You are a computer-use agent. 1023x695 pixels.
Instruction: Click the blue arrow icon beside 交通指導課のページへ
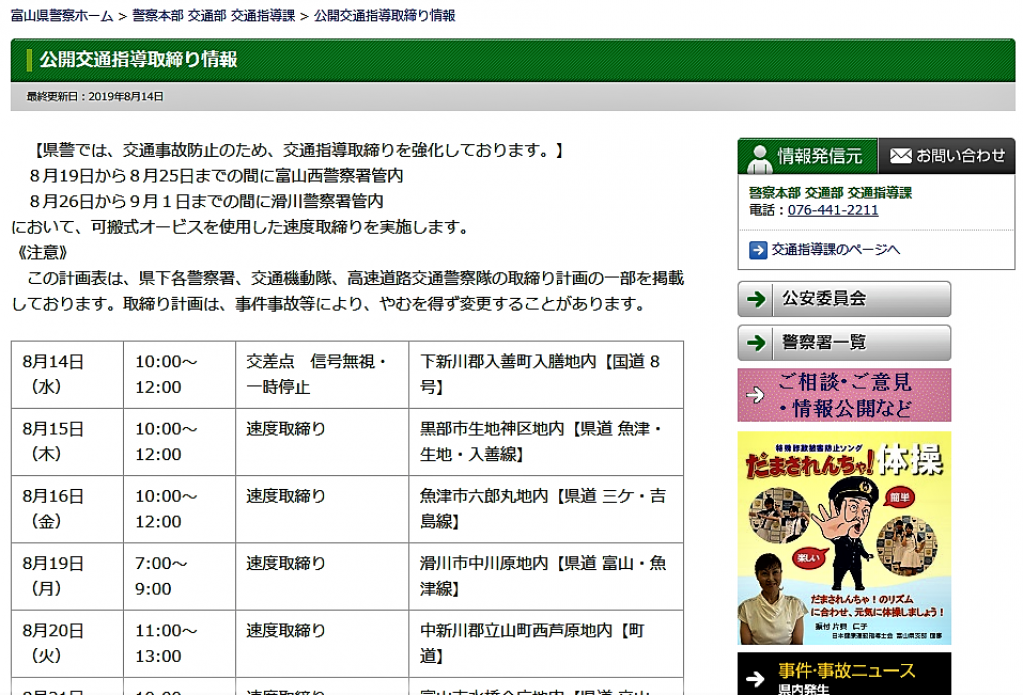pyautogui.click(x=758, y=249)
